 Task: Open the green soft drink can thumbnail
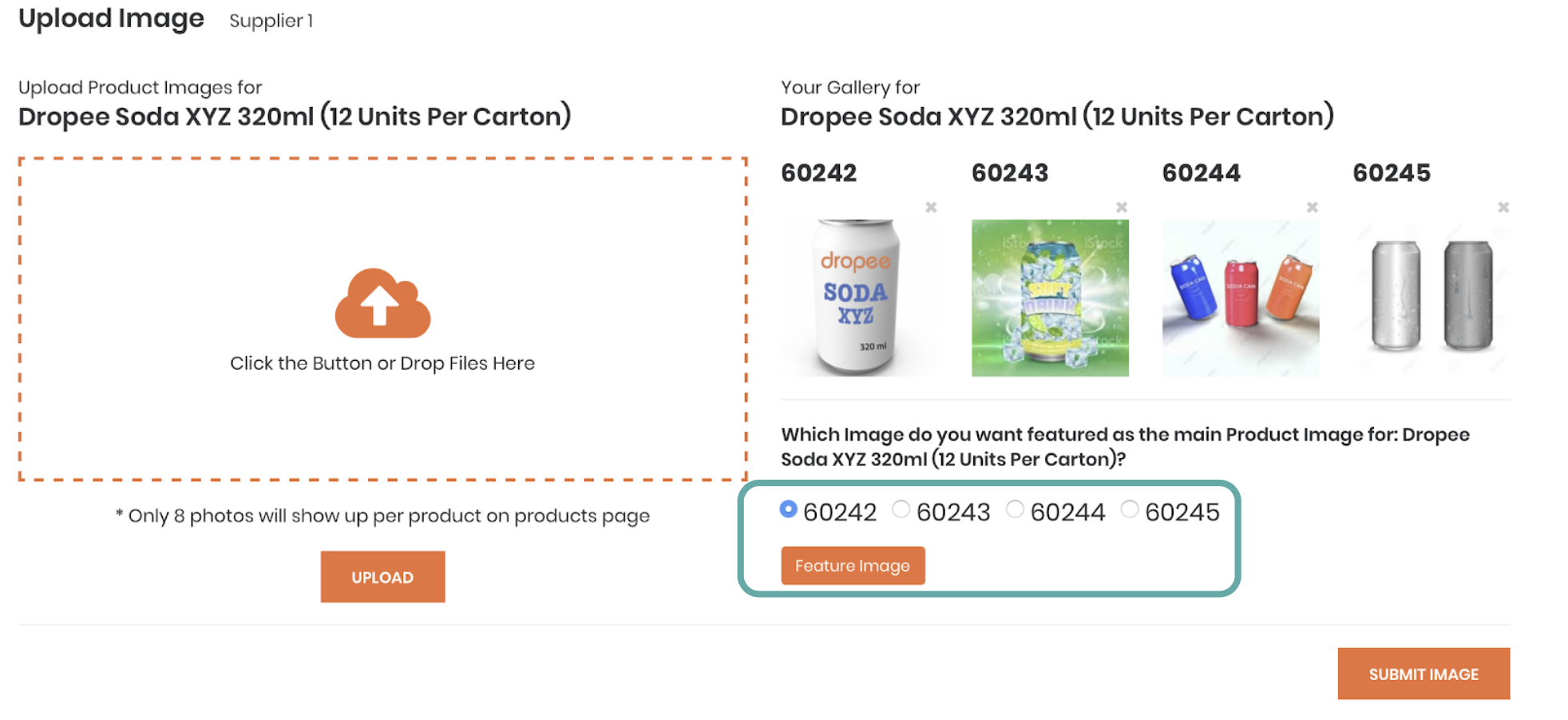[1050, 298]
